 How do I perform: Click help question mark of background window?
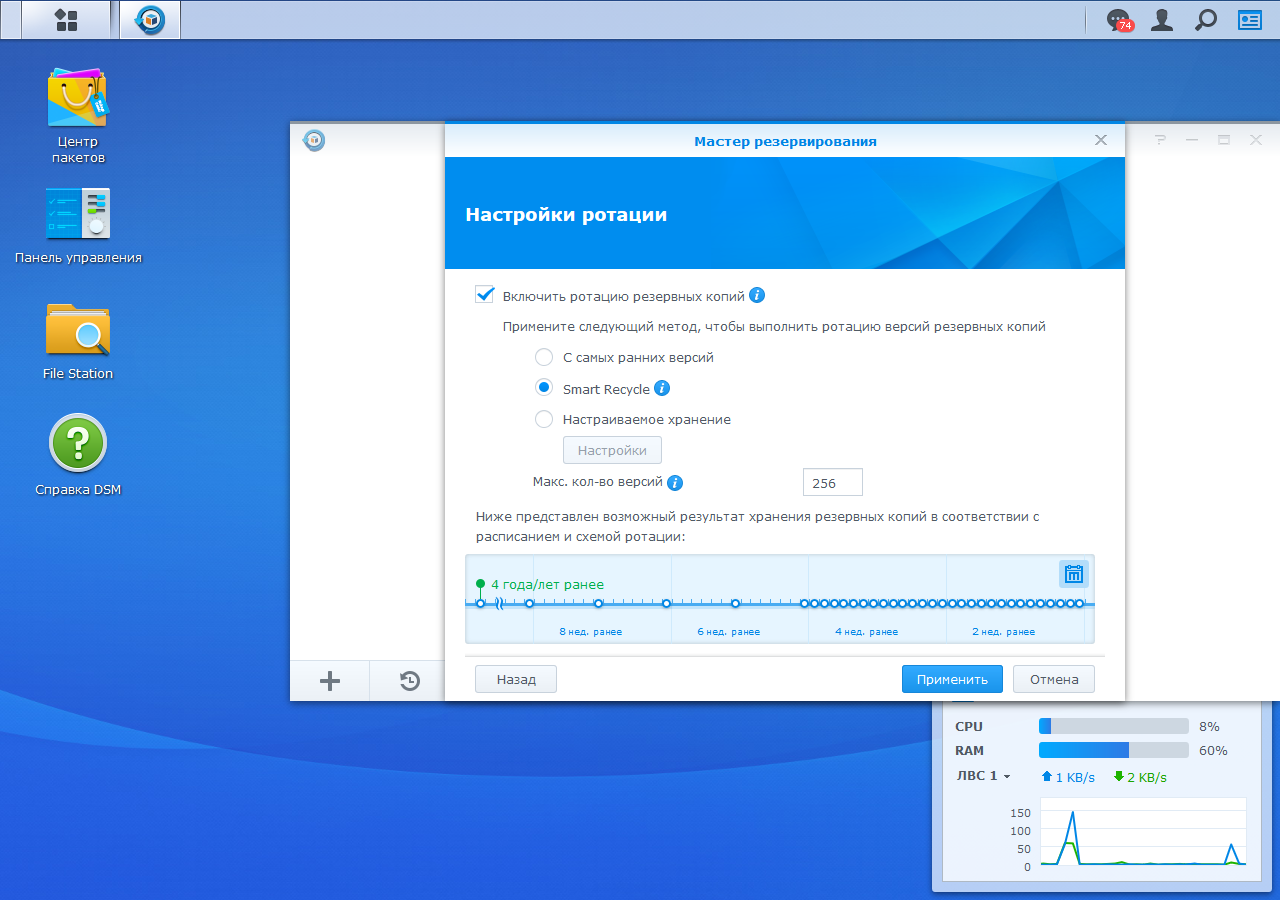pyautogui.click(x=1160, y=140)
